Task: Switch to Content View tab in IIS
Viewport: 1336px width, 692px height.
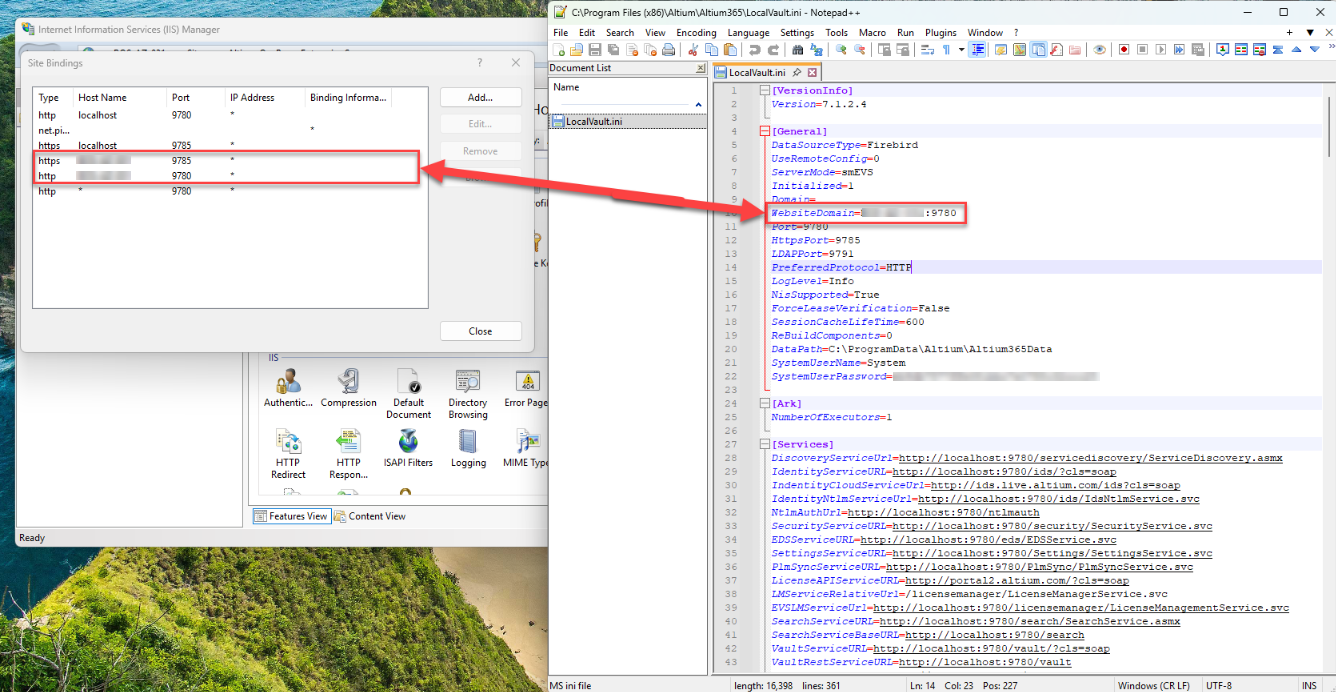Action: tap(370, 516)
